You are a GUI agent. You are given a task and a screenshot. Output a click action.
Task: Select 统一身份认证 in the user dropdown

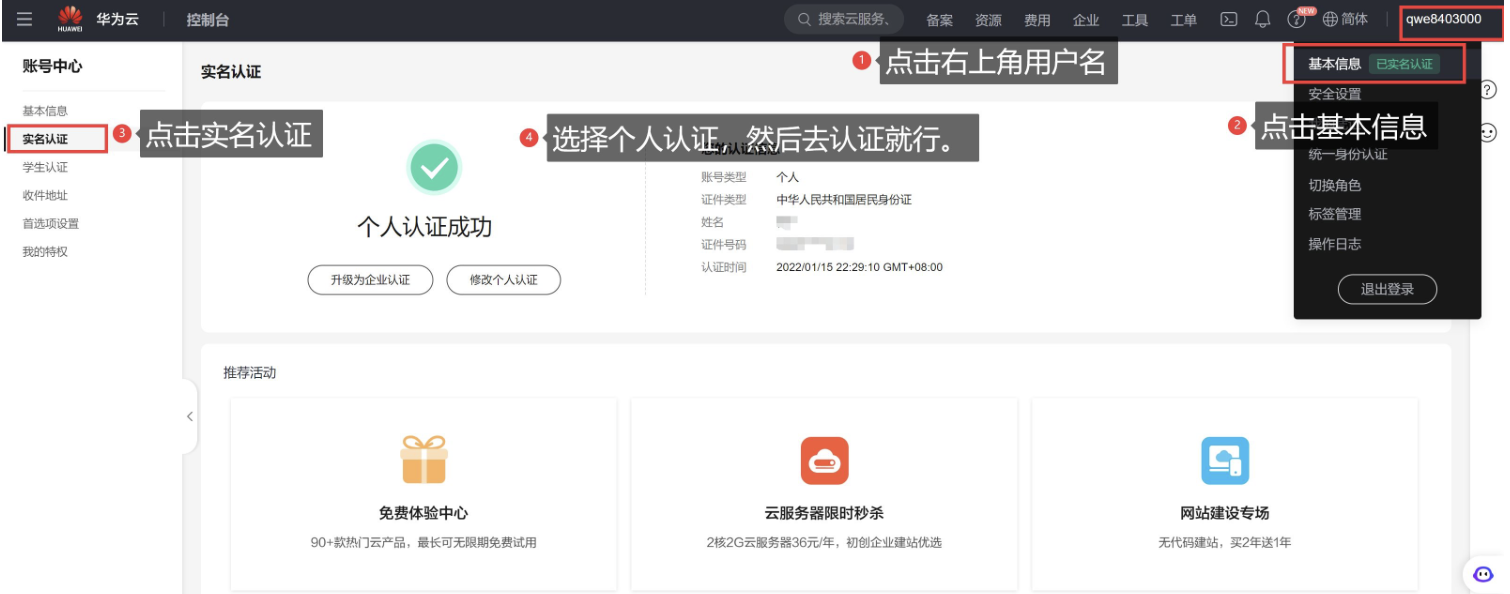tap(1348, 154)
